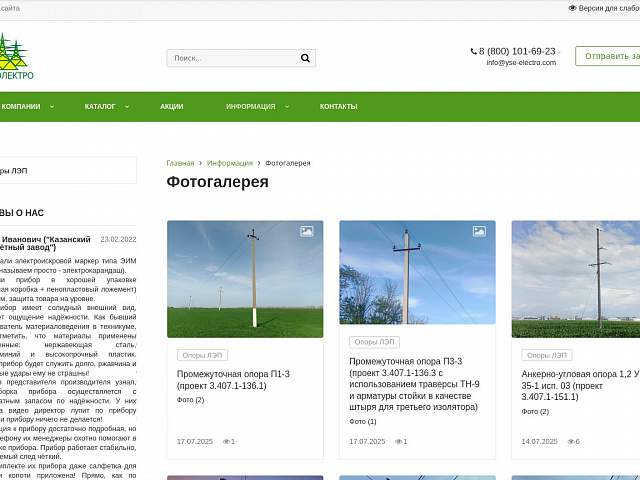Viewport: 640px width, 480px height.
Task: Open title Анкерно-угловая опора 1,2 У
Action: pyautogui.click(x=580, y=386)
